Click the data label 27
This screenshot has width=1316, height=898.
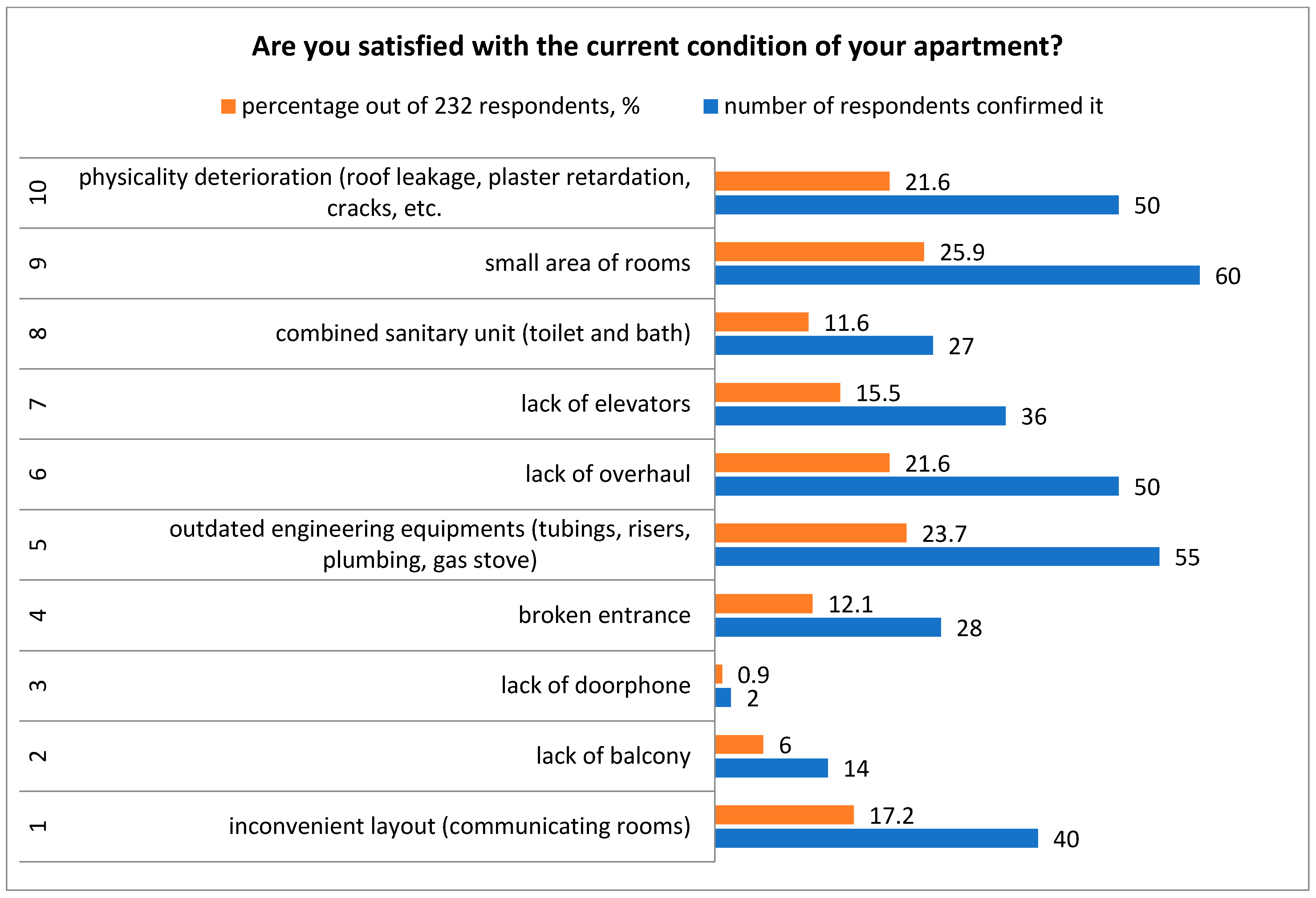coord(961,347)
